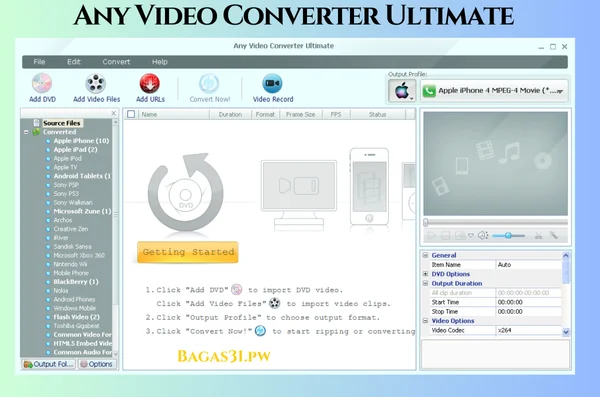
Task: Click the Add Video Files film reel icon
Action: [x=95, y=83]
